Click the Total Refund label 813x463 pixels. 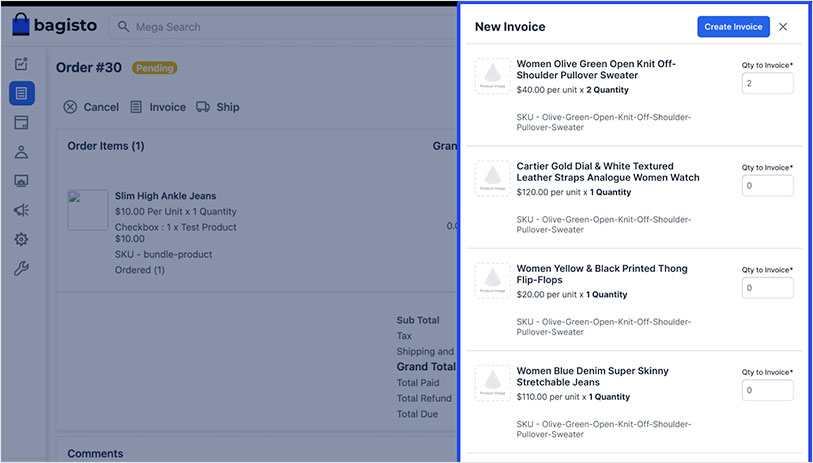pos(424,398)
